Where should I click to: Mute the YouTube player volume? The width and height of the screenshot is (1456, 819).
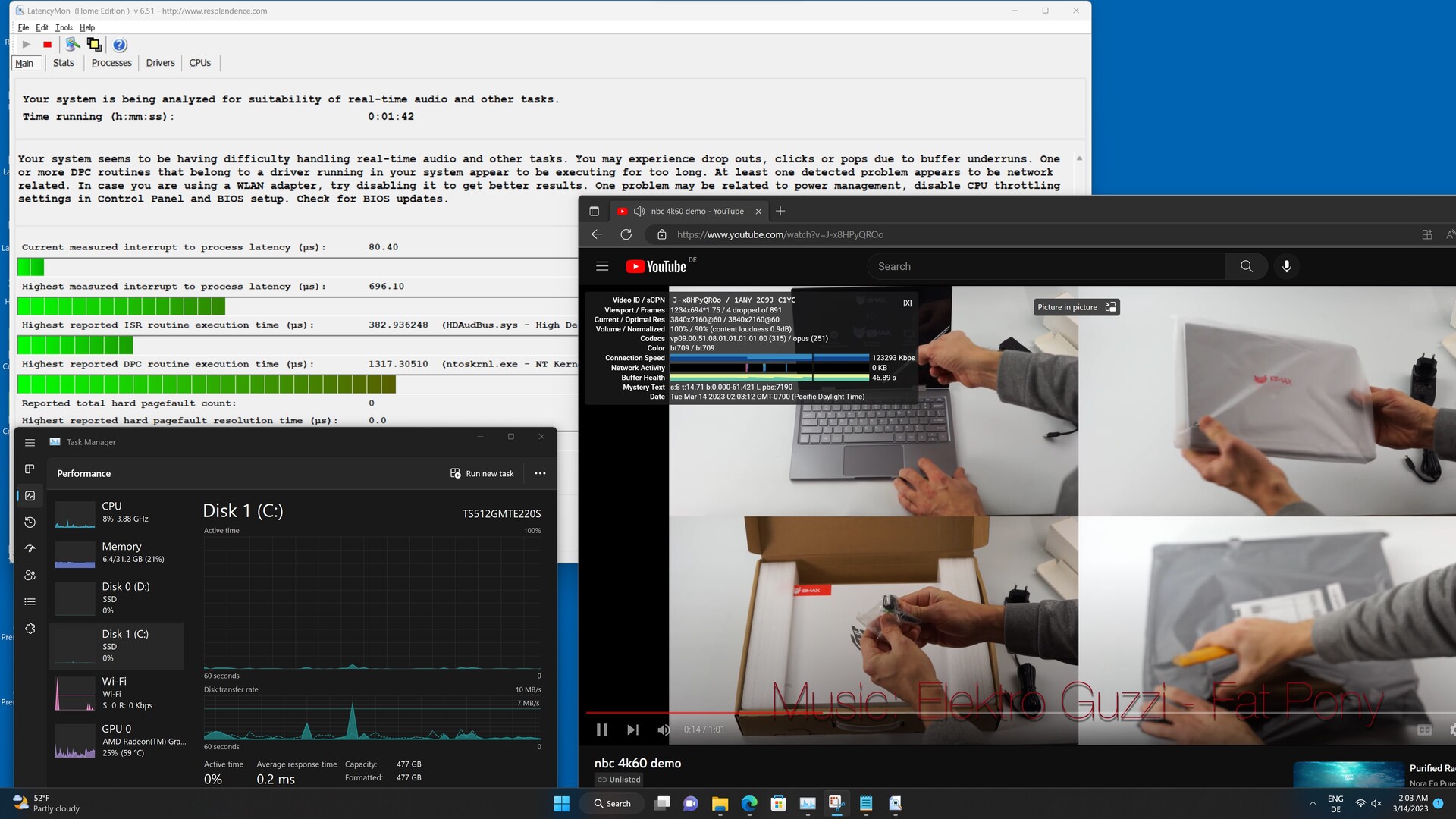pyautogui.click(x=664, y=730)
